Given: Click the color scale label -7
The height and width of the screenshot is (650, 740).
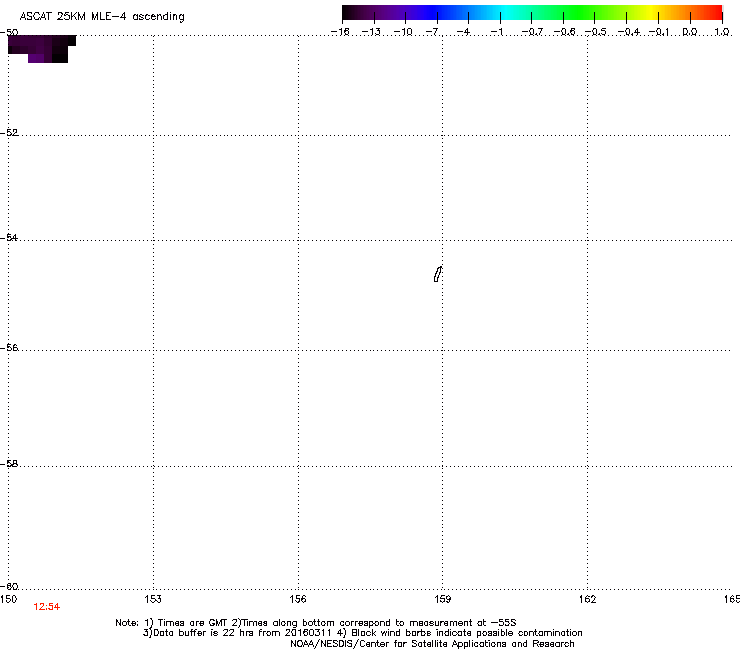Looking at the screenshot, I should 433,32.
